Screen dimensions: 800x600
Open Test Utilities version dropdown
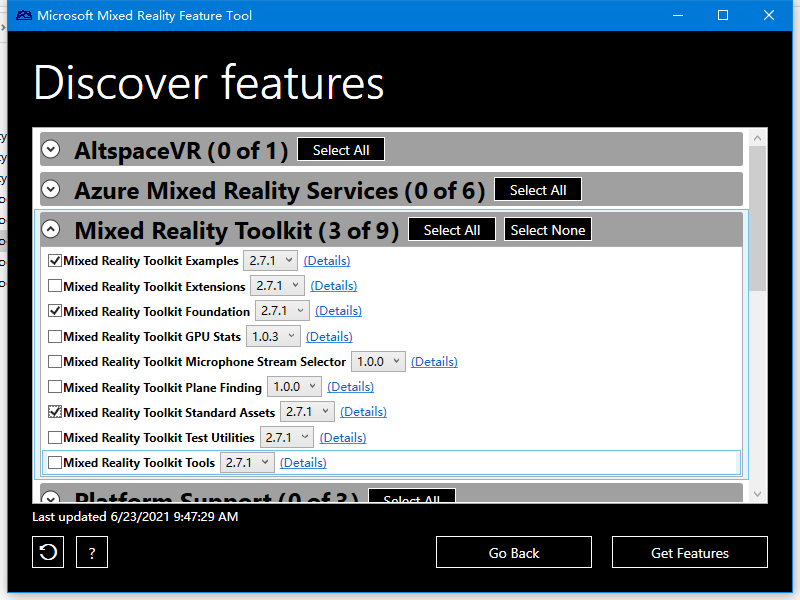coord(286,437)
